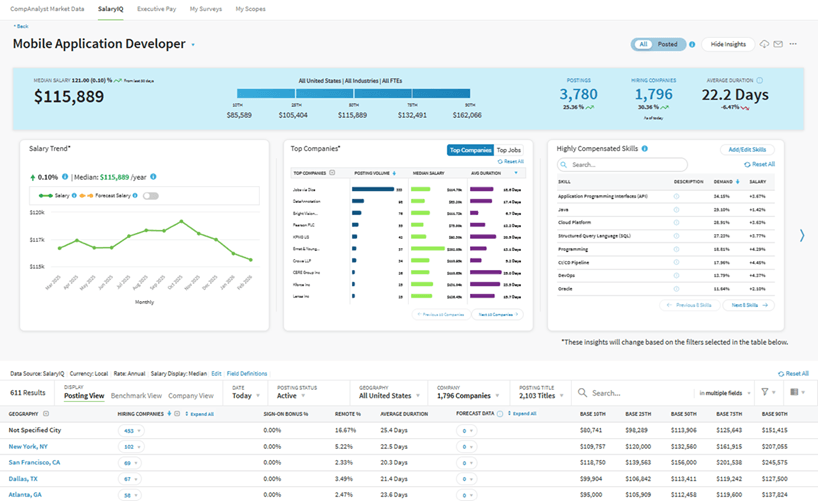Switch to Company View display

click(x=191, y=396)
